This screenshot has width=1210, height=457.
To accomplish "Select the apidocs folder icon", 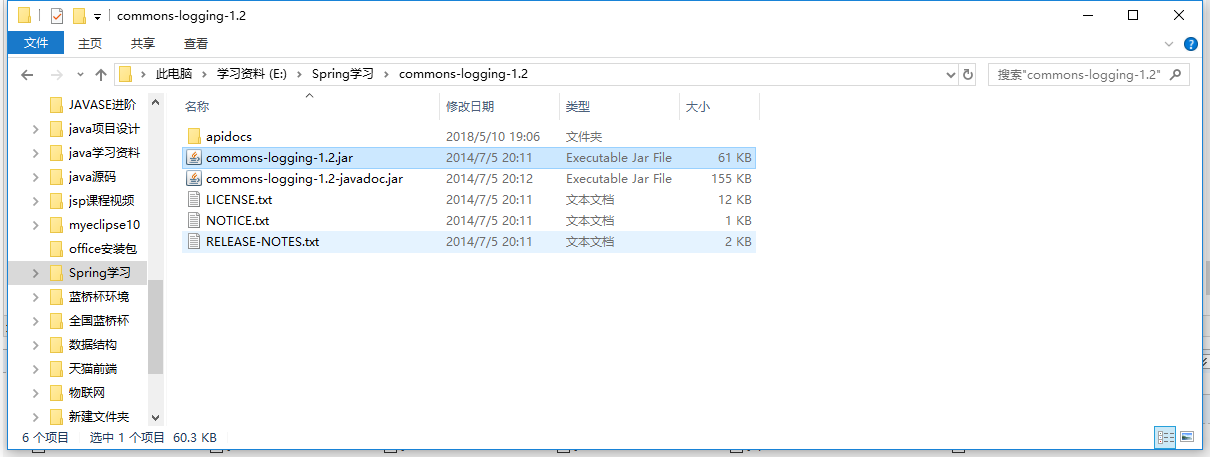I will point(194,137).
